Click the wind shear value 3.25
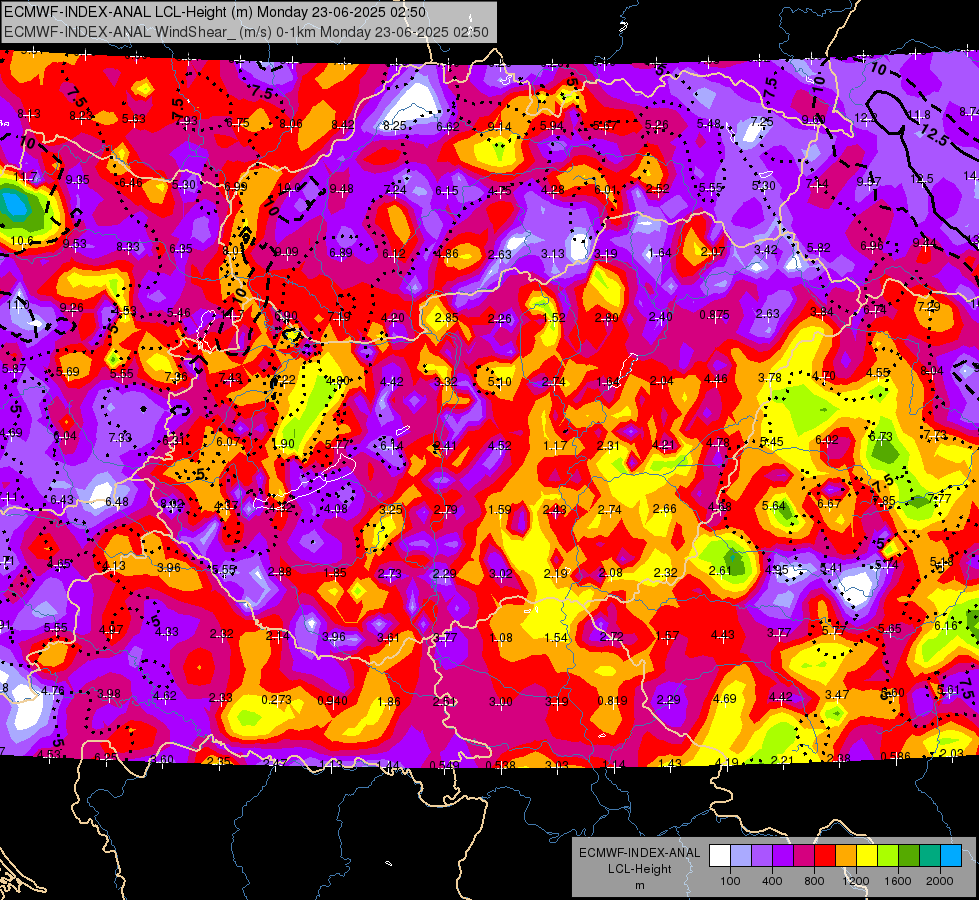 coord(391,509)
